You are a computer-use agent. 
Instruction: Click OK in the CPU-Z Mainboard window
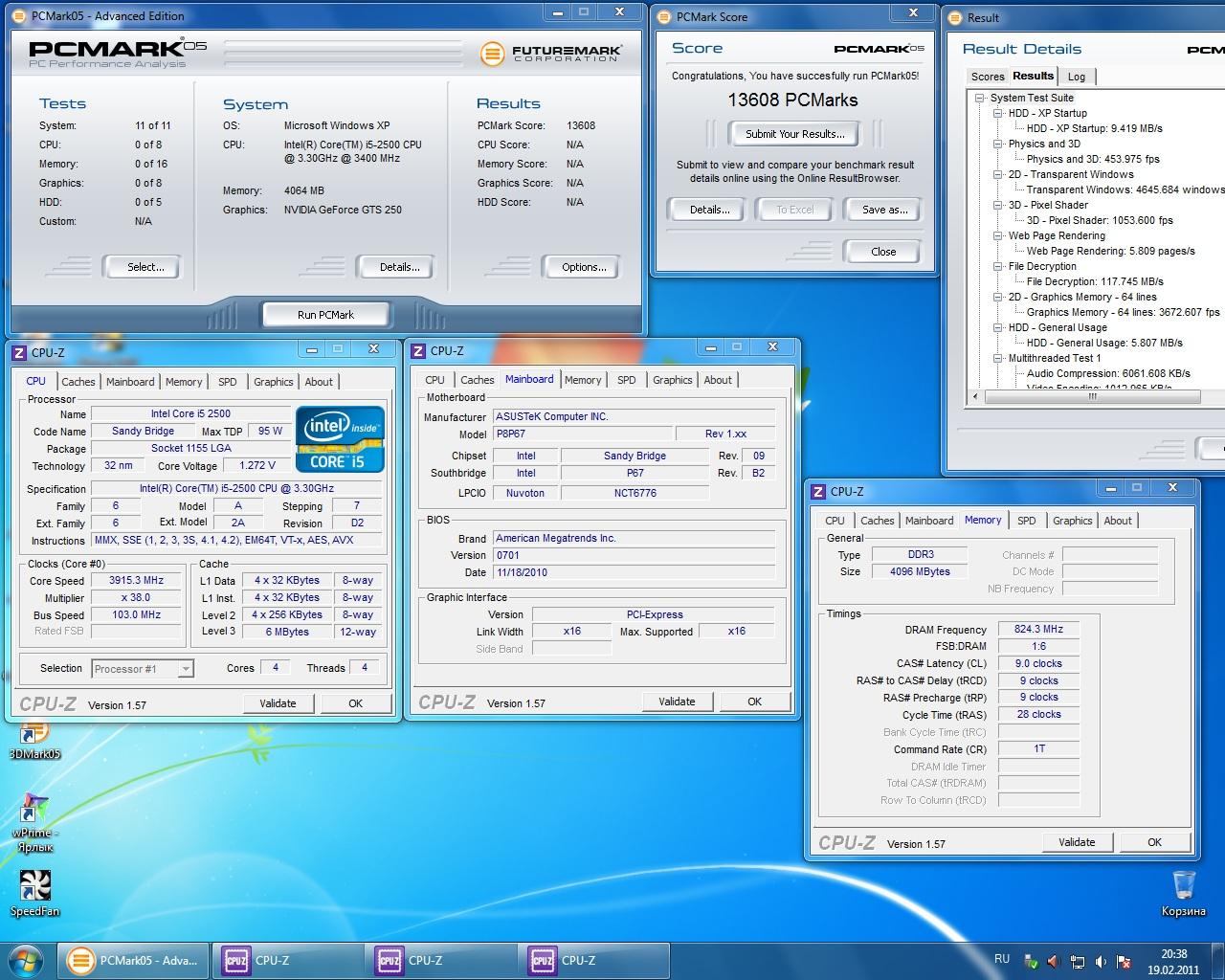(x=754, y=702)
